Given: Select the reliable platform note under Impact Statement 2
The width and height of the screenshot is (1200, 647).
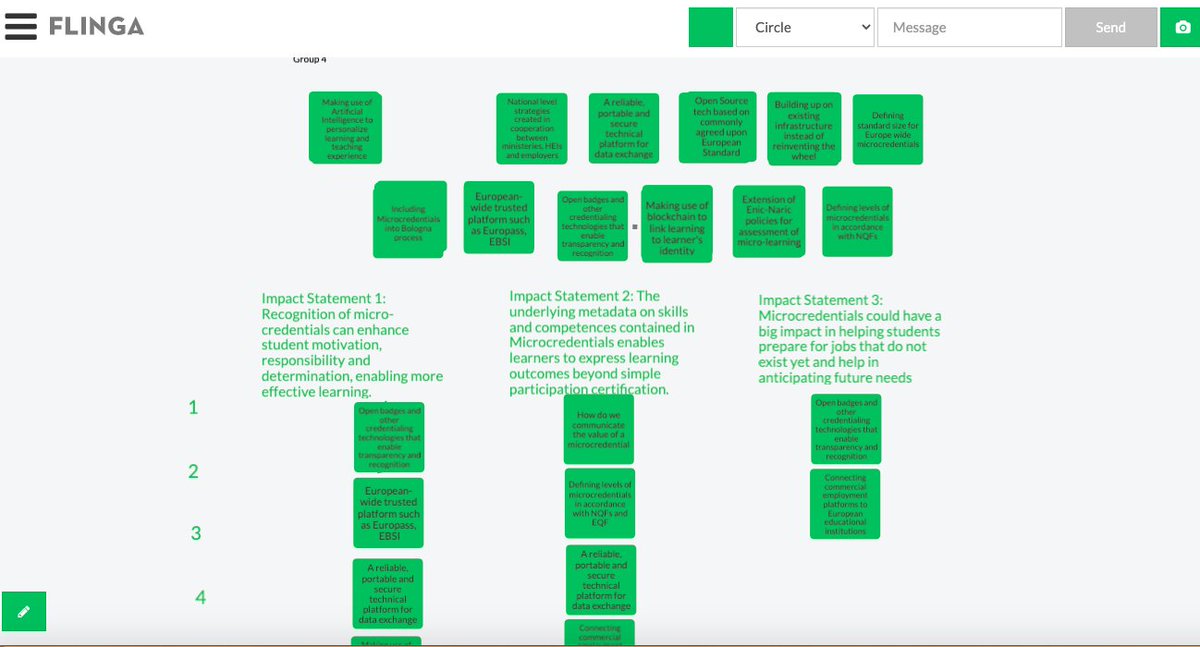Looking at the screenshot, I should click(x=601, y=580).
